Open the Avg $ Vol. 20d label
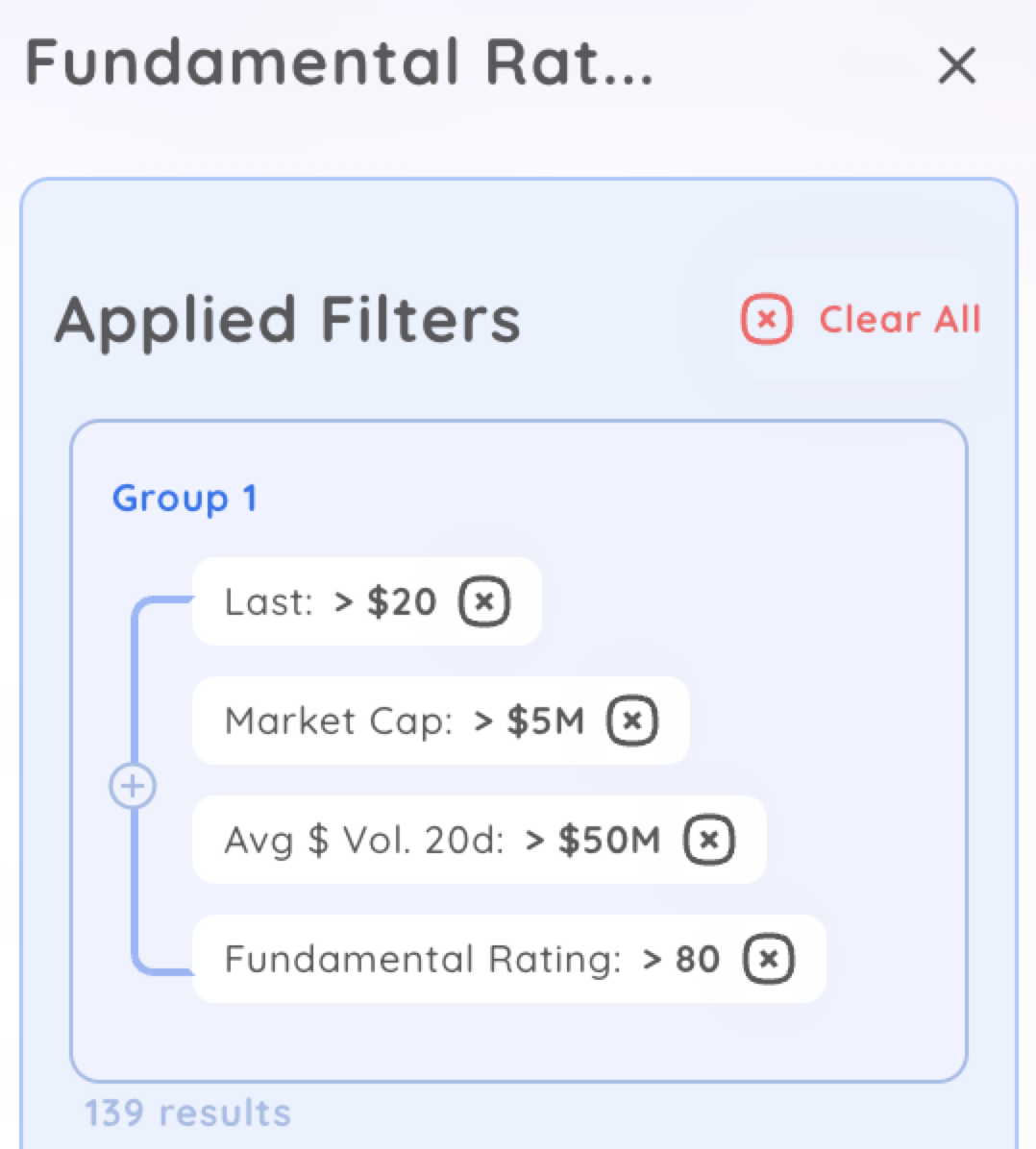Viewport: 1036px width, 1149px height. click(364, 840)
